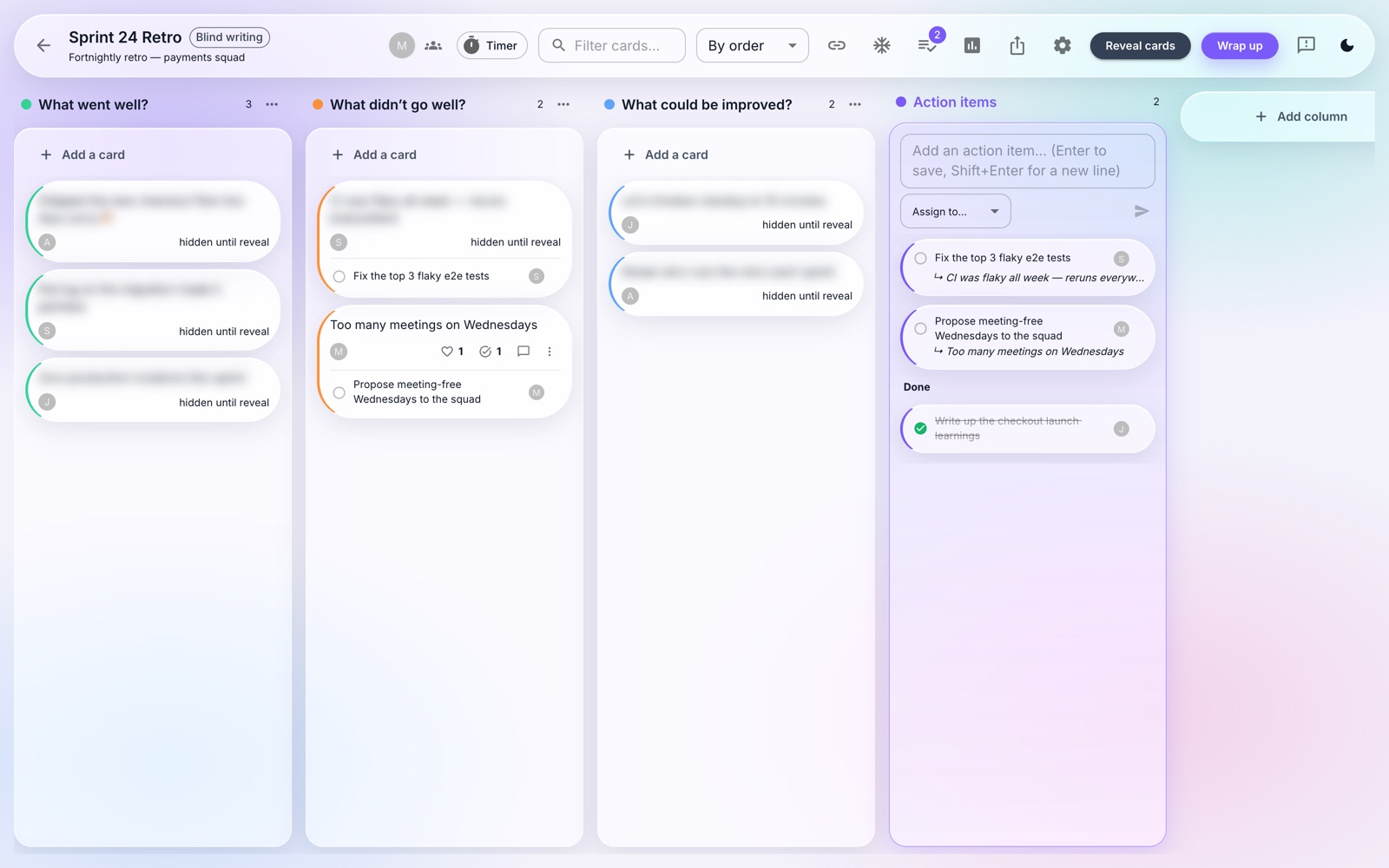Open comments on Too many meetings card

click(x=523, y=352)
